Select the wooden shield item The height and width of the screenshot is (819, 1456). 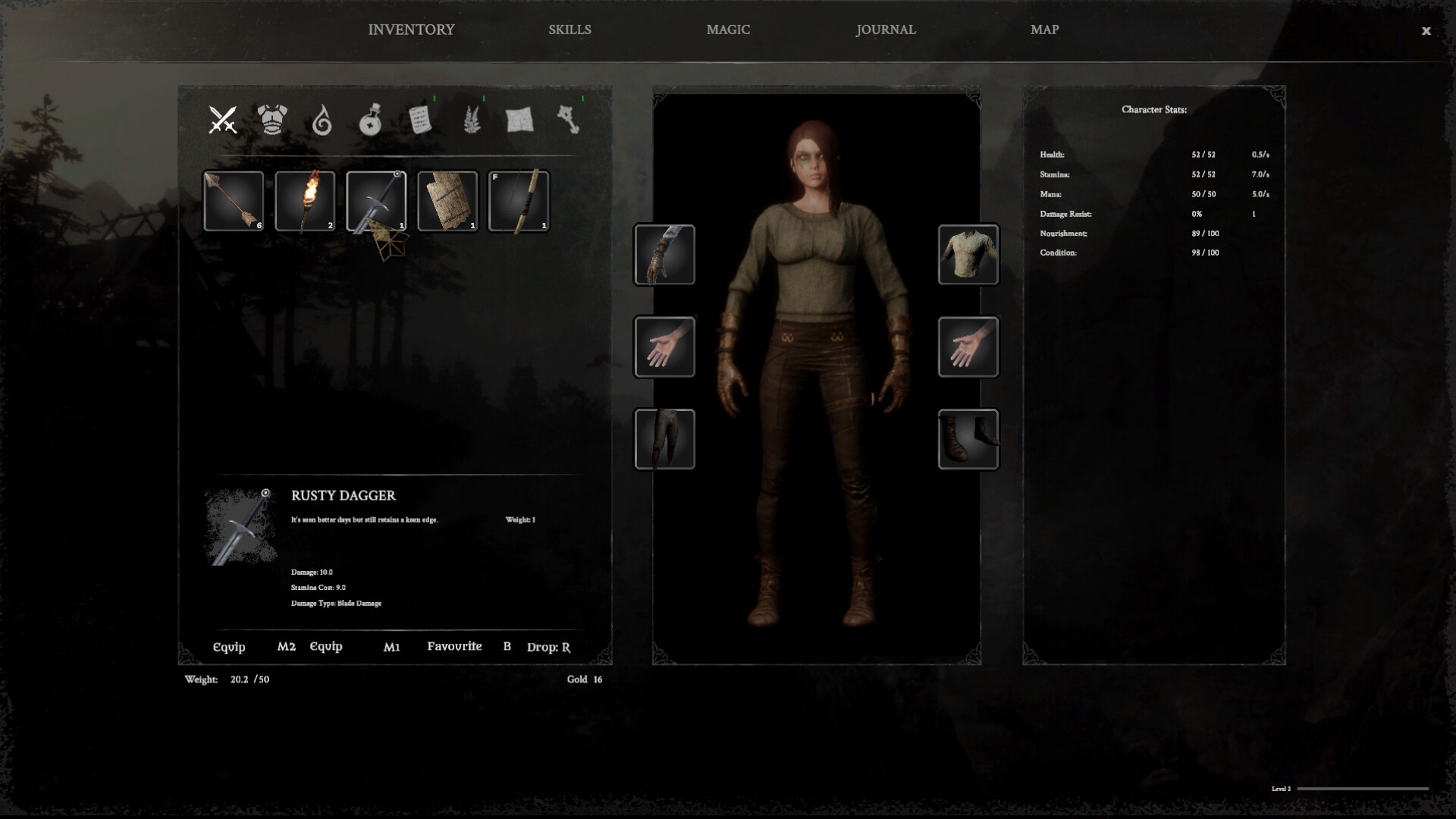(447, 201)
